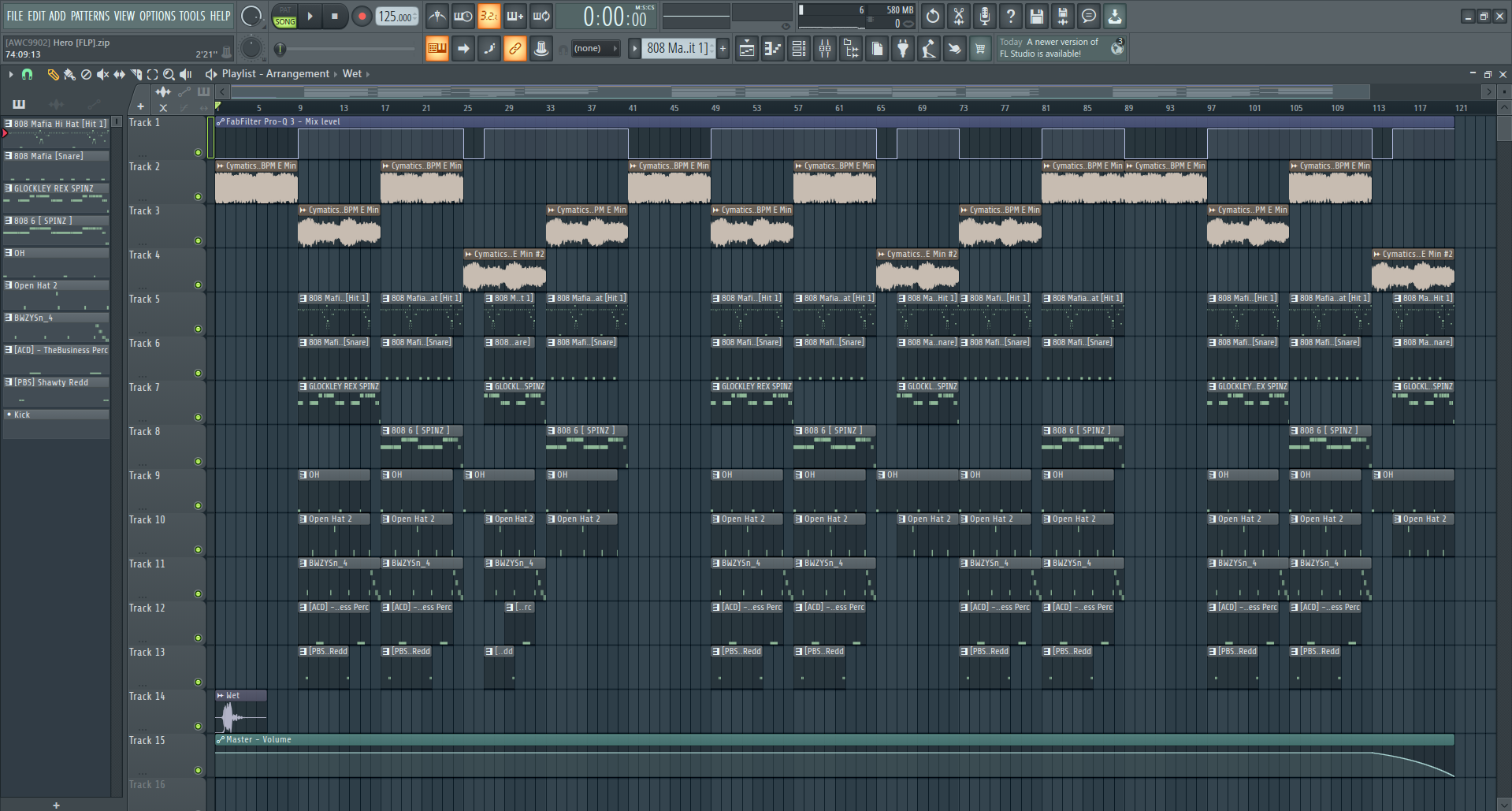The height and width of the screenshot is (811, 1512).
Task: Open the channel rack view
Action: tap(799, 49)
